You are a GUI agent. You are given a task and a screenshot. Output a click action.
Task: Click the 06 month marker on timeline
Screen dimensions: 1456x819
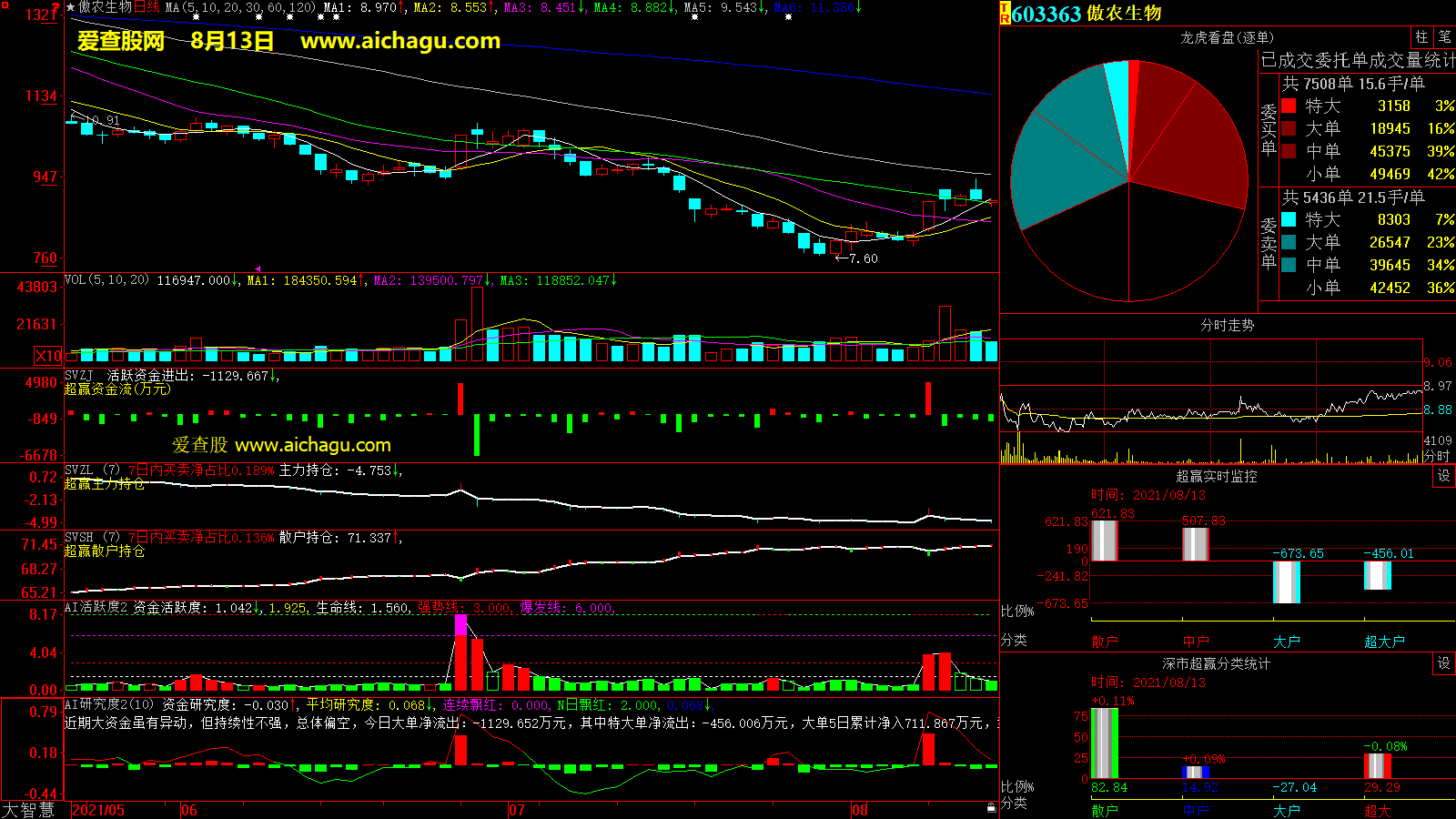pyautogui.click(x=189, y=810)
